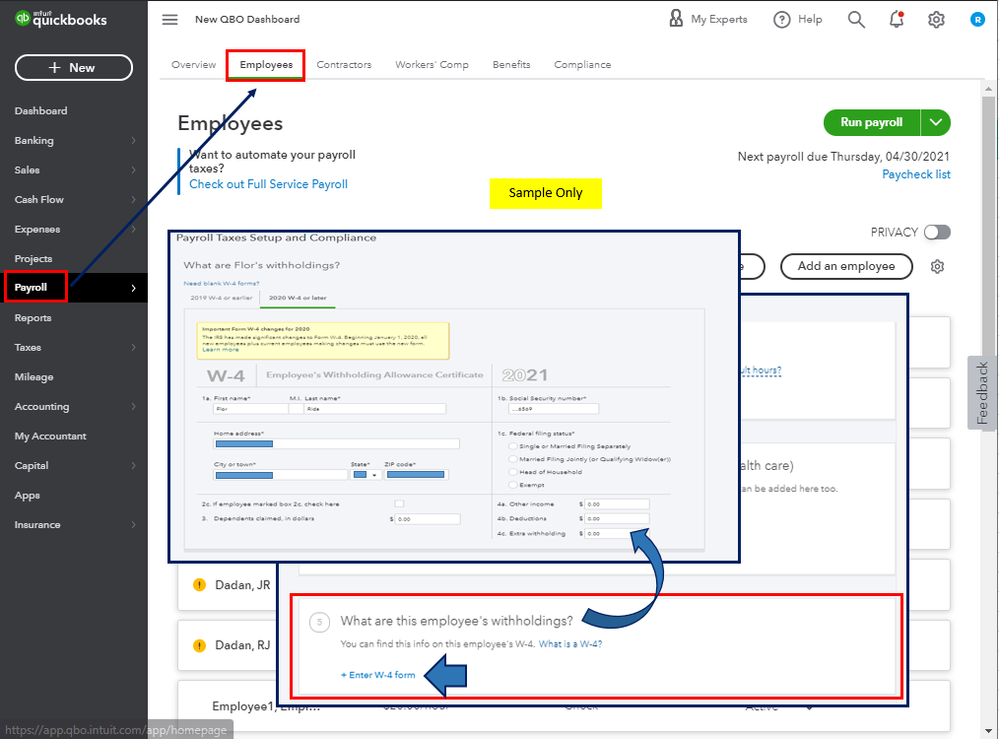
Task: Open My Experts panel
Action: coord(708,19)
